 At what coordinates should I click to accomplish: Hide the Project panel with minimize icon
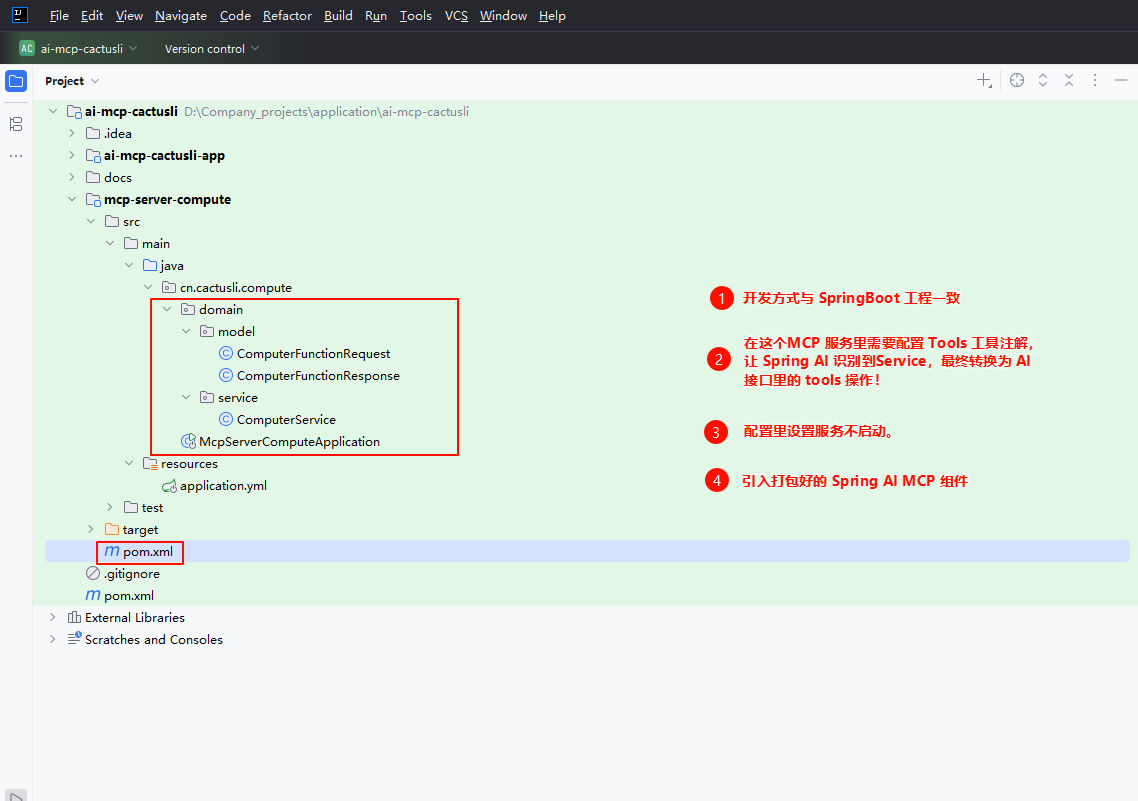(x=1121, y=81)
